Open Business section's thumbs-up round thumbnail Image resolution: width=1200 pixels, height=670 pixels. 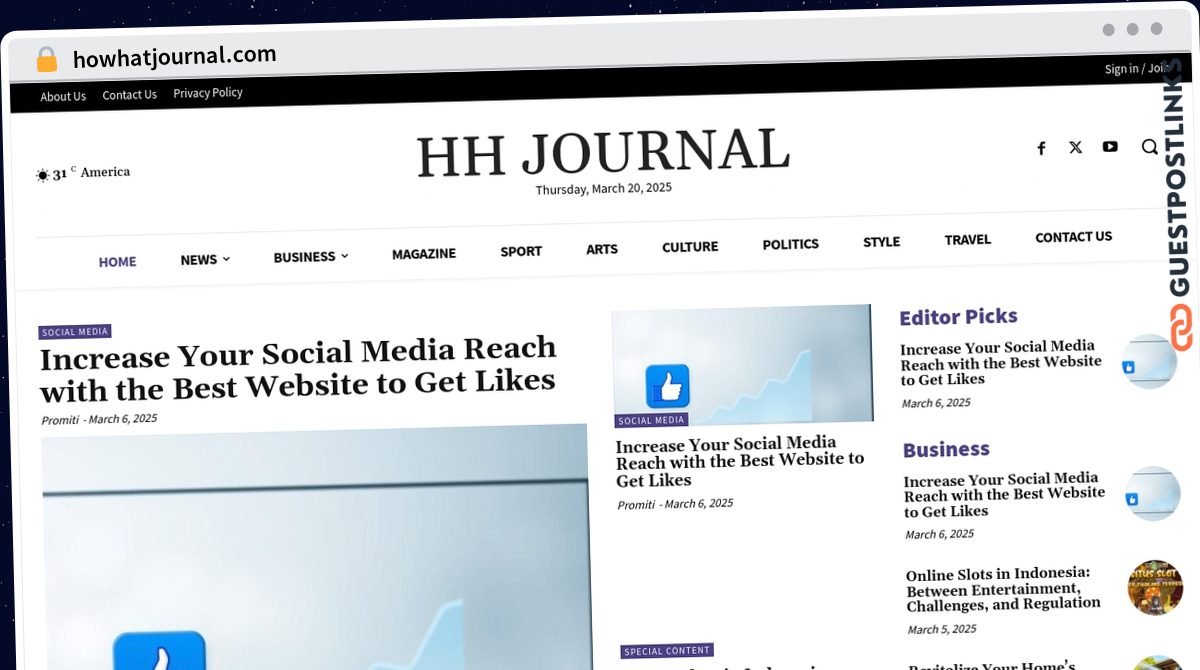1152,493
